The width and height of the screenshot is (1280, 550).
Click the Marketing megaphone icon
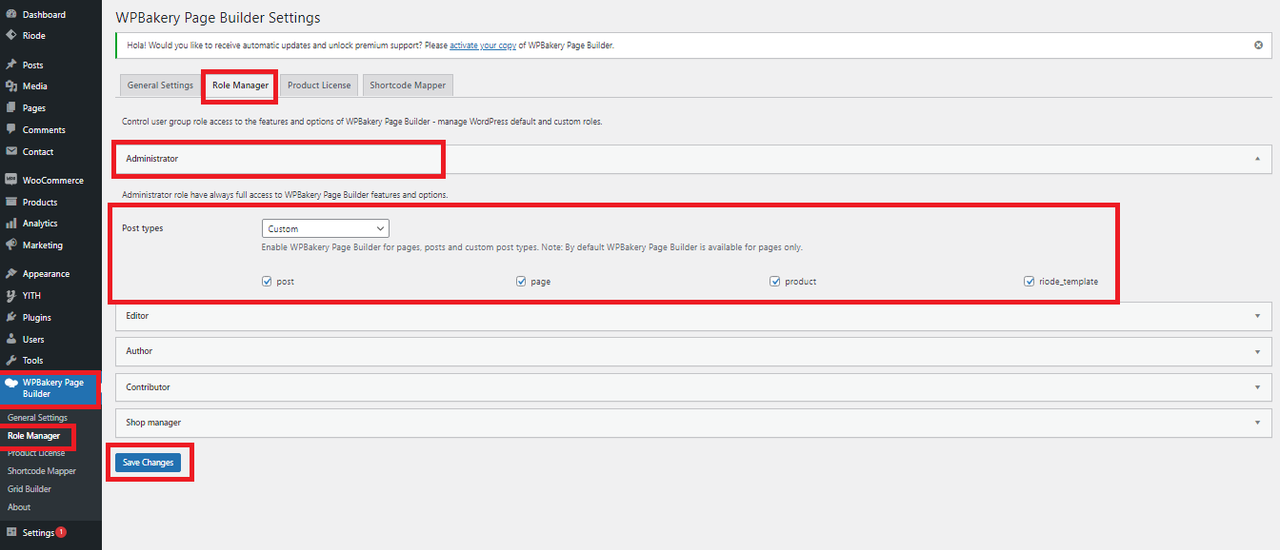click(x=11, y=245)
